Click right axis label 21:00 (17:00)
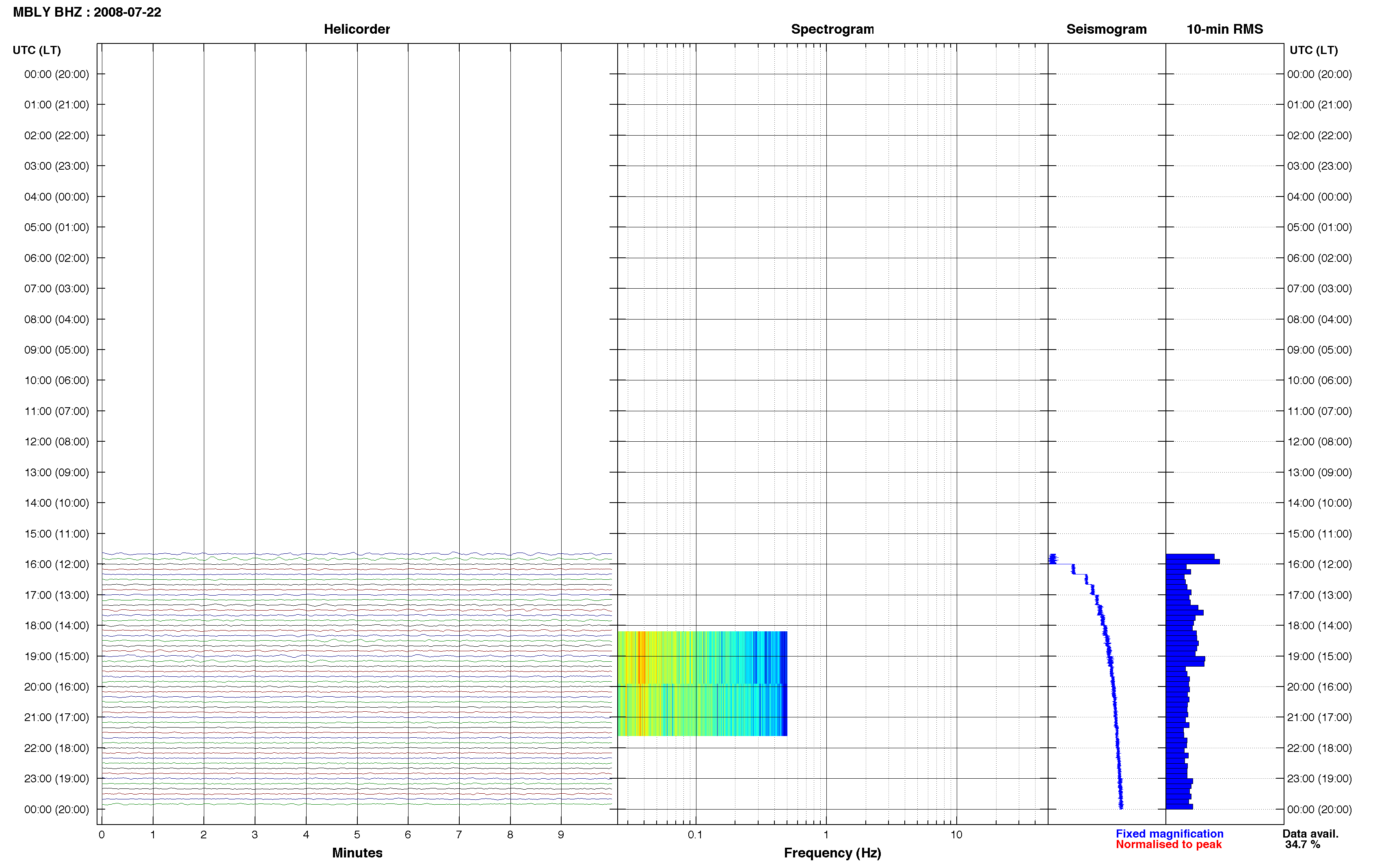 click(1319, 717)
